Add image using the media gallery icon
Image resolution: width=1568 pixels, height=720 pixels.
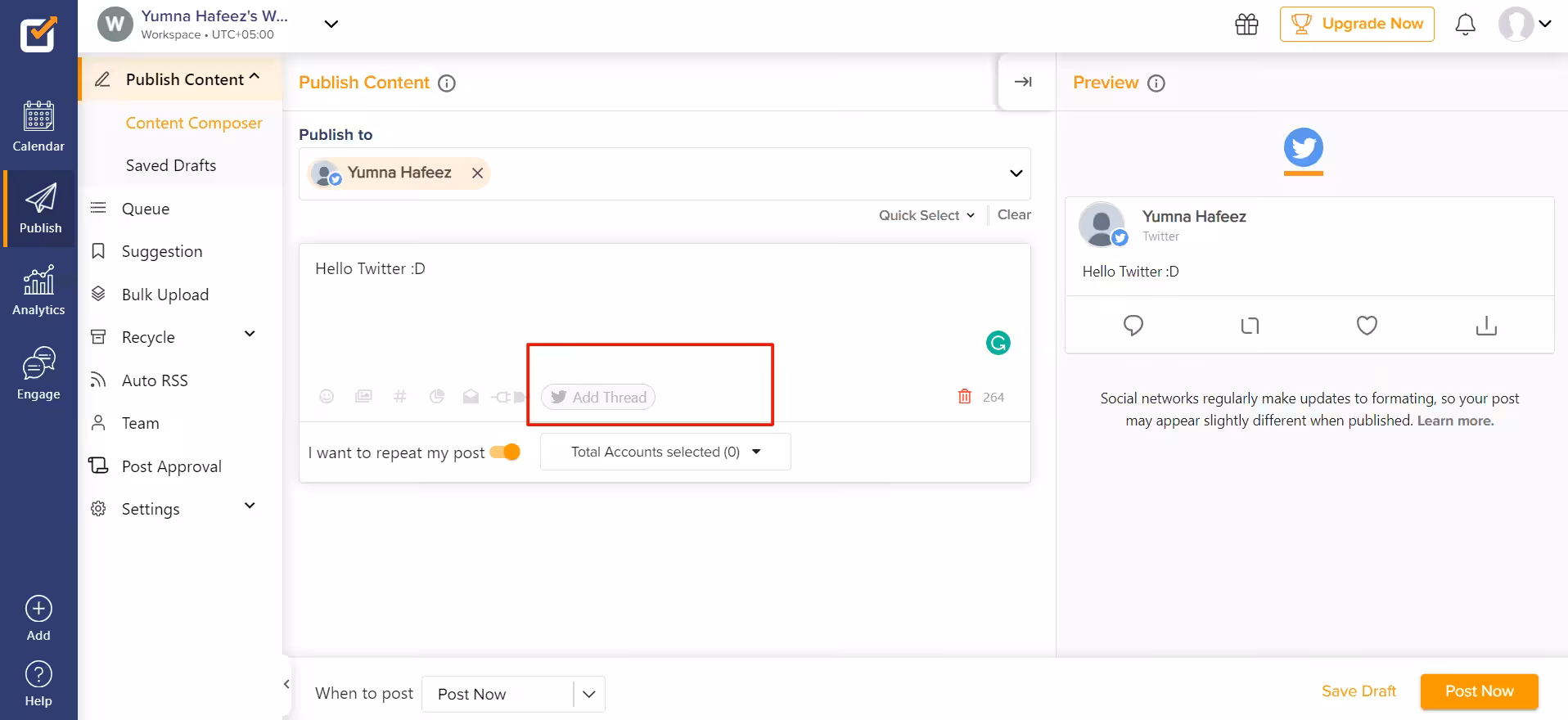[363, 397]
